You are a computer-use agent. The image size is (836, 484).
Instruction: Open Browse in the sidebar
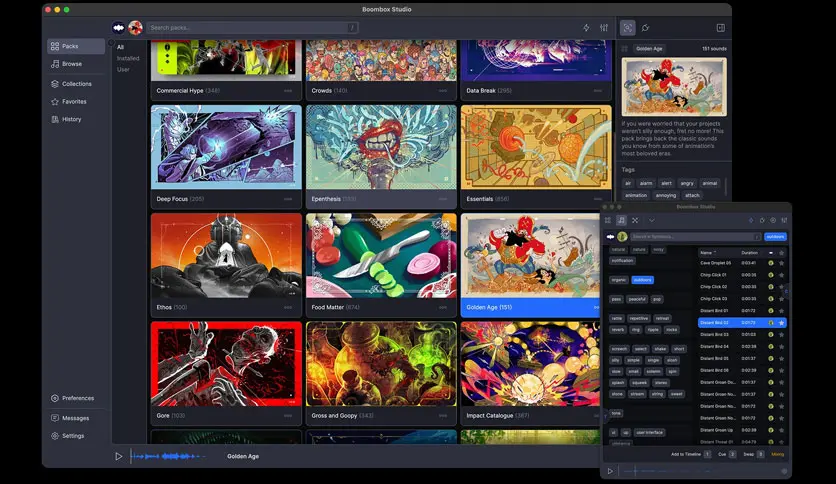pyautogui.click(x=67, y=64)
